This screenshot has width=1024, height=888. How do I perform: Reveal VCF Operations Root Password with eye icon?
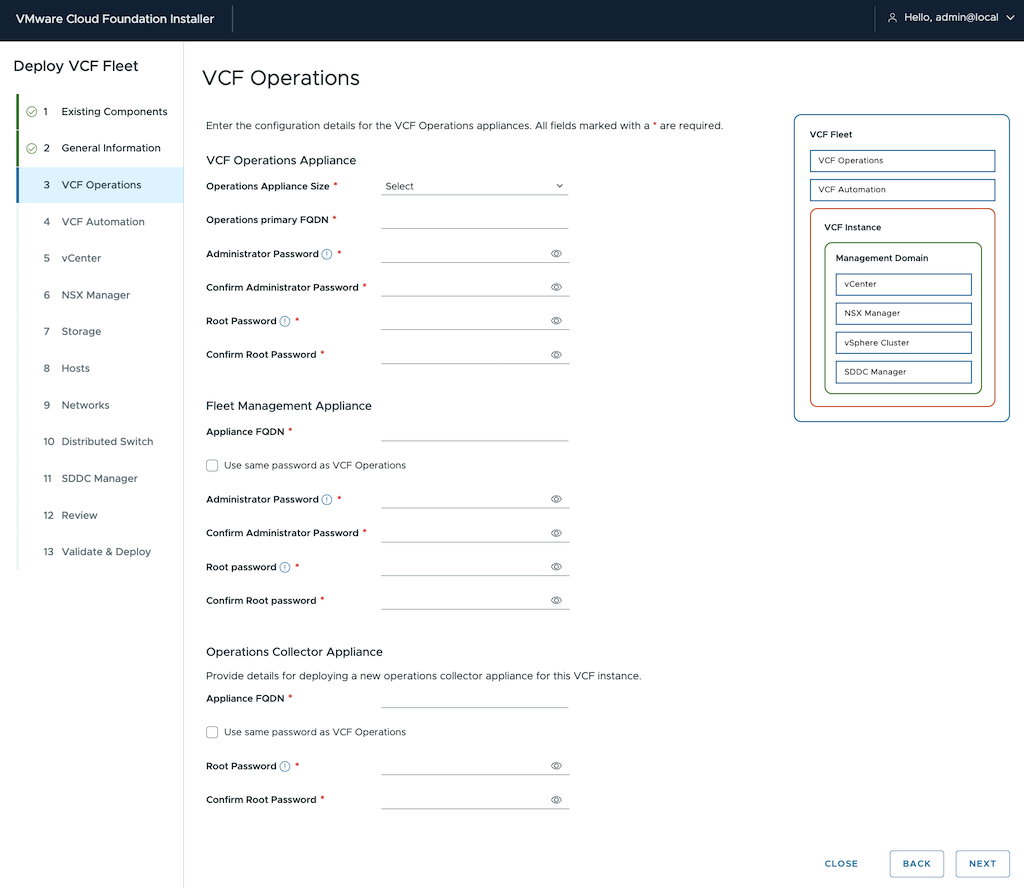[x=556, y=321]
